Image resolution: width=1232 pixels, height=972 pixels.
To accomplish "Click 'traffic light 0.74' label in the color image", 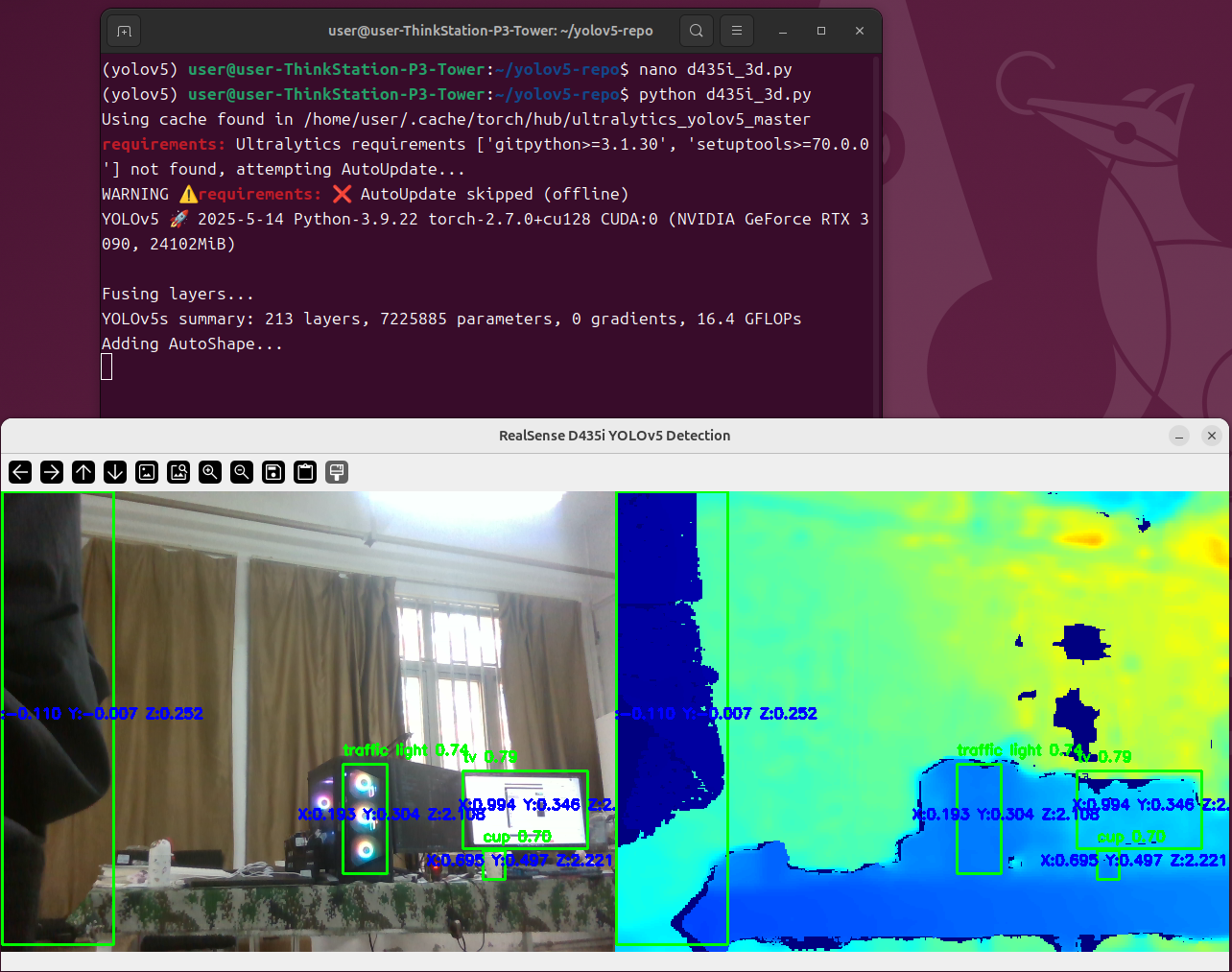I will tap(406, 750).
